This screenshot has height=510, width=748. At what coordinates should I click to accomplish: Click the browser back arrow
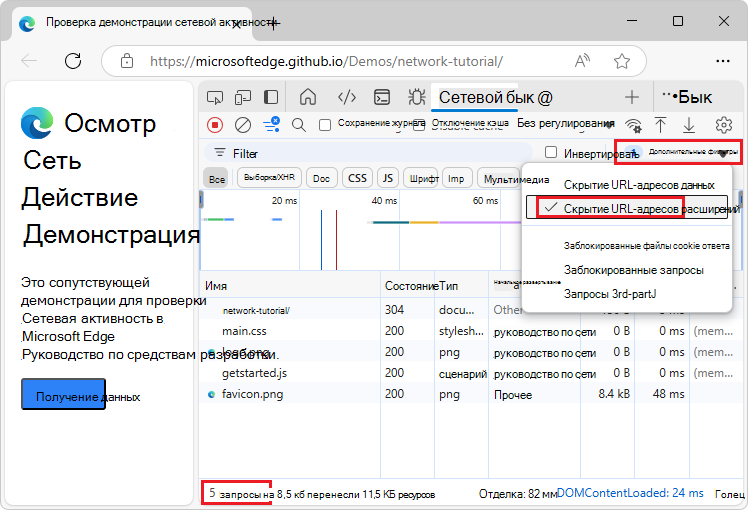point(29,61)
